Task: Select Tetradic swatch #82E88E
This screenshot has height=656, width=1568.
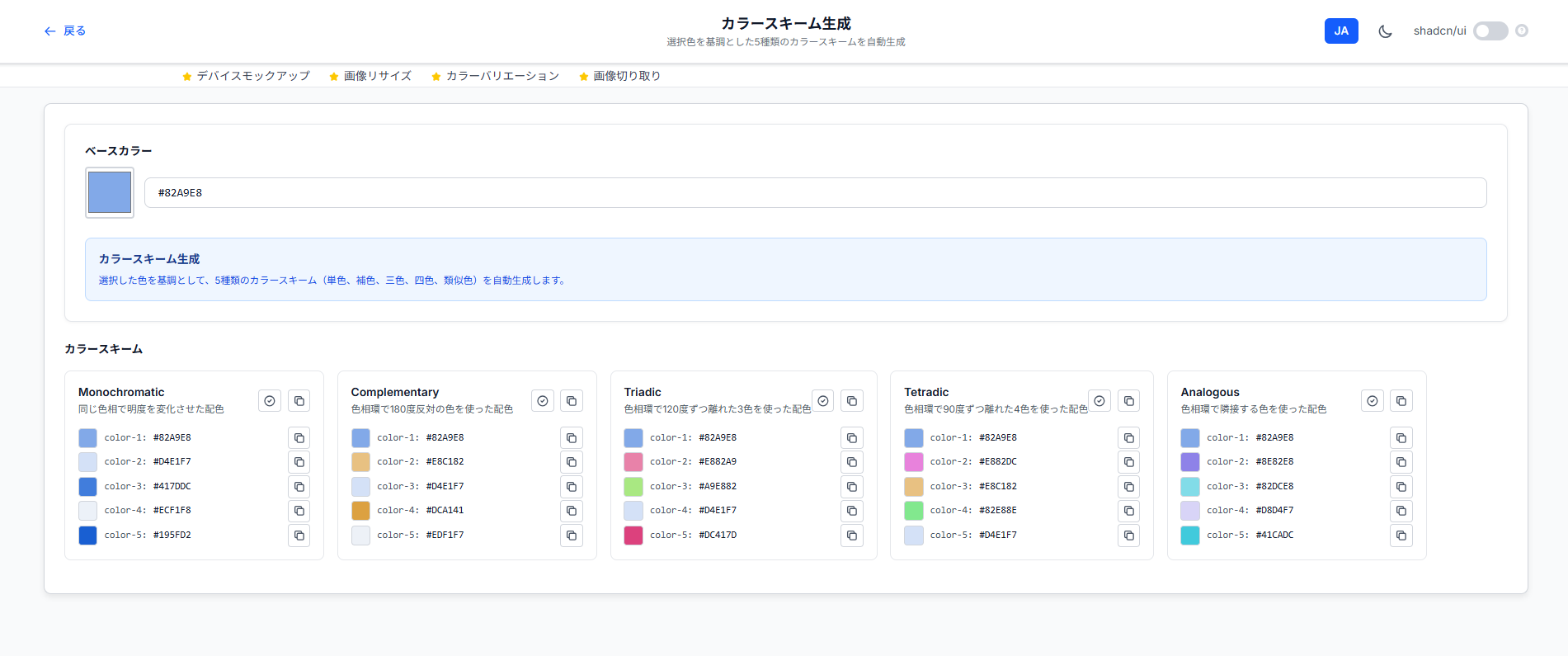Action: (914, 511)
